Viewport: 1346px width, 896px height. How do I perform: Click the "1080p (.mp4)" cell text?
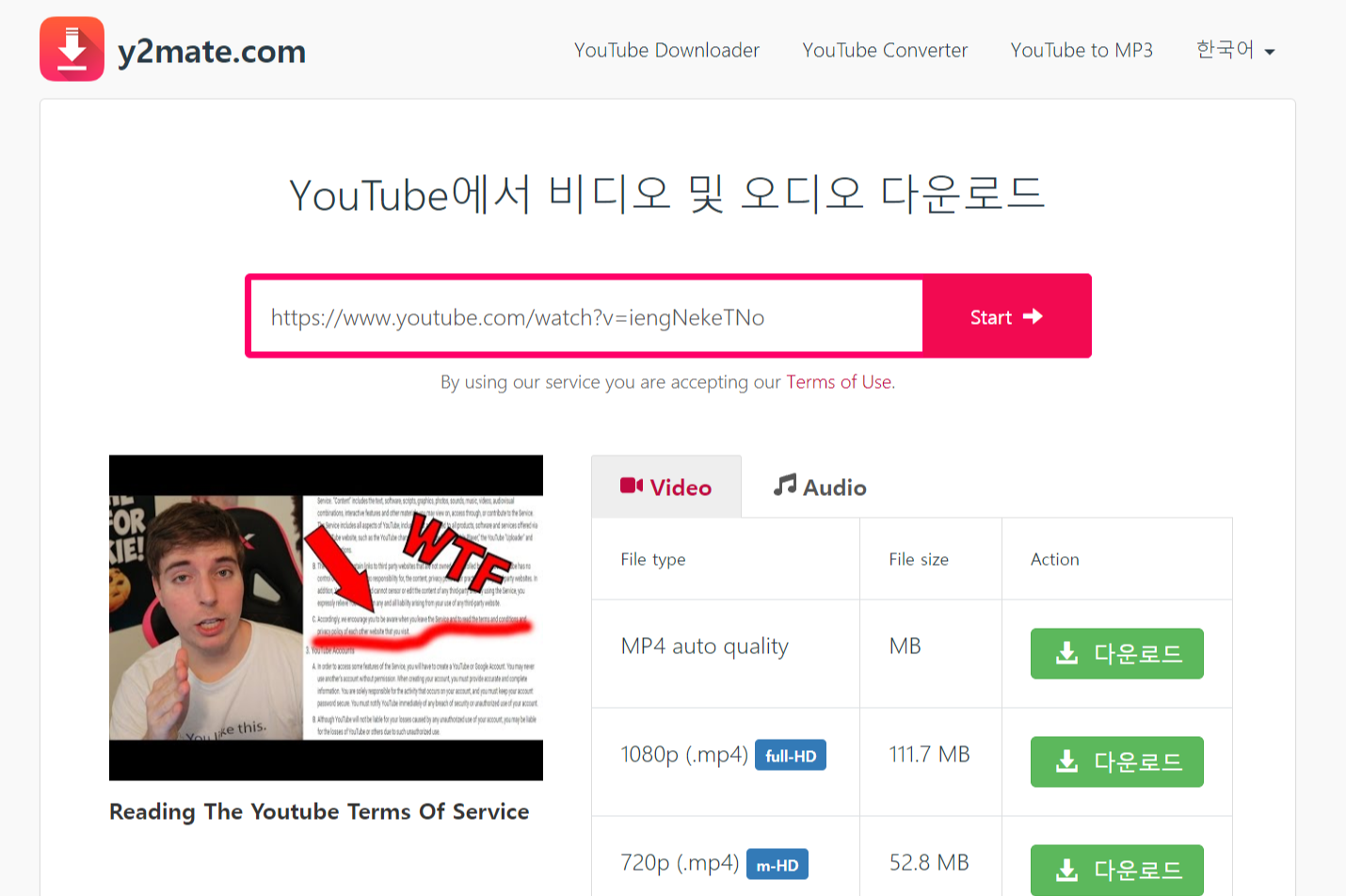(x=684, y=755)
